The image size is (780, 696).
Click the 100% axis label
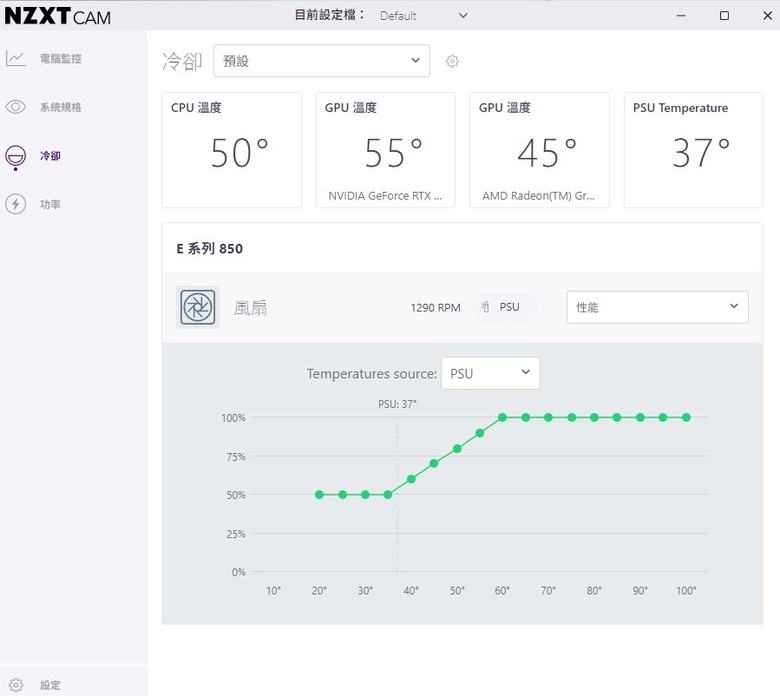coord(233,418)
